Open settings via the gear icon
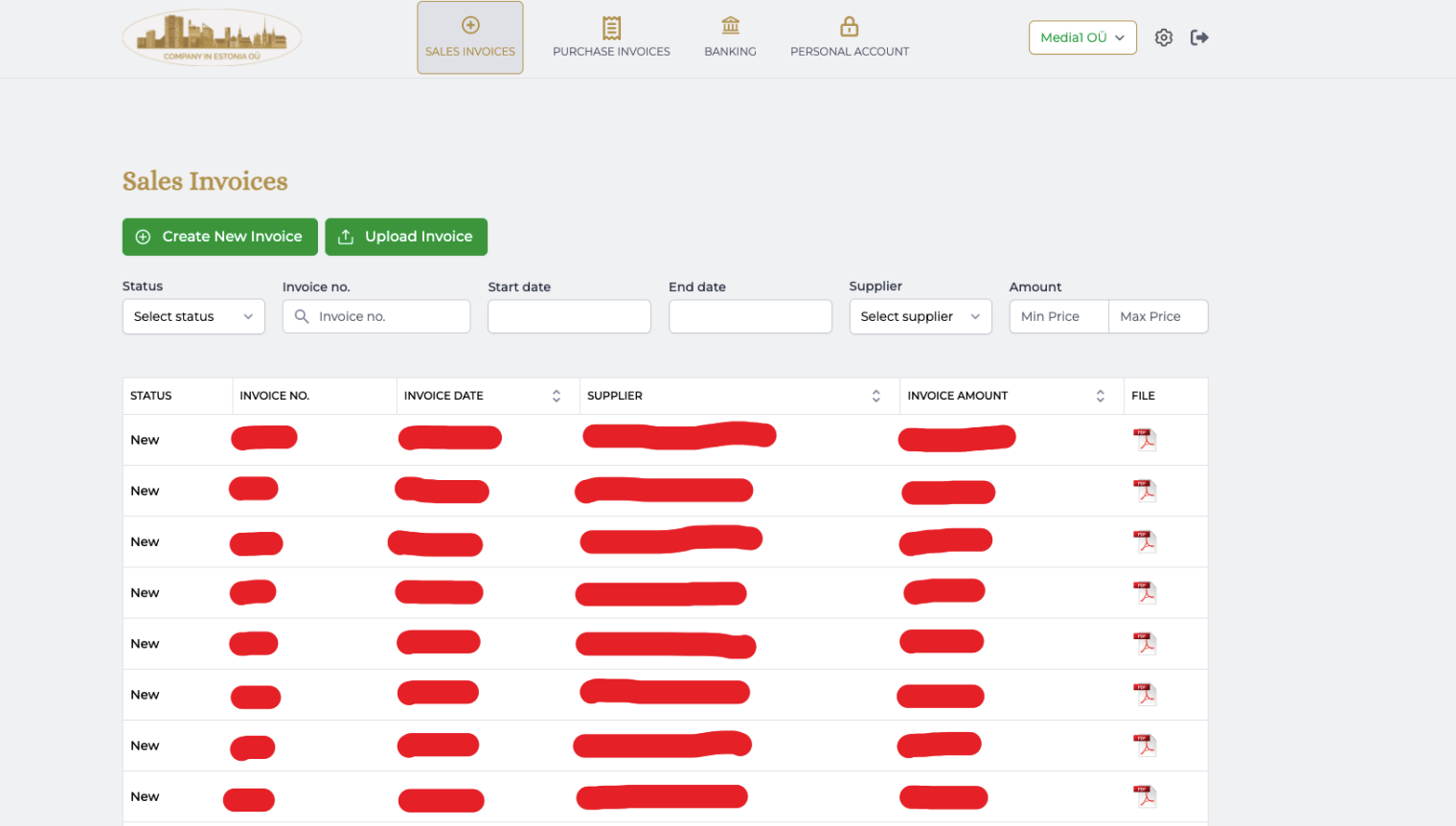1456x826 pixels. (x=1163, y=37)
